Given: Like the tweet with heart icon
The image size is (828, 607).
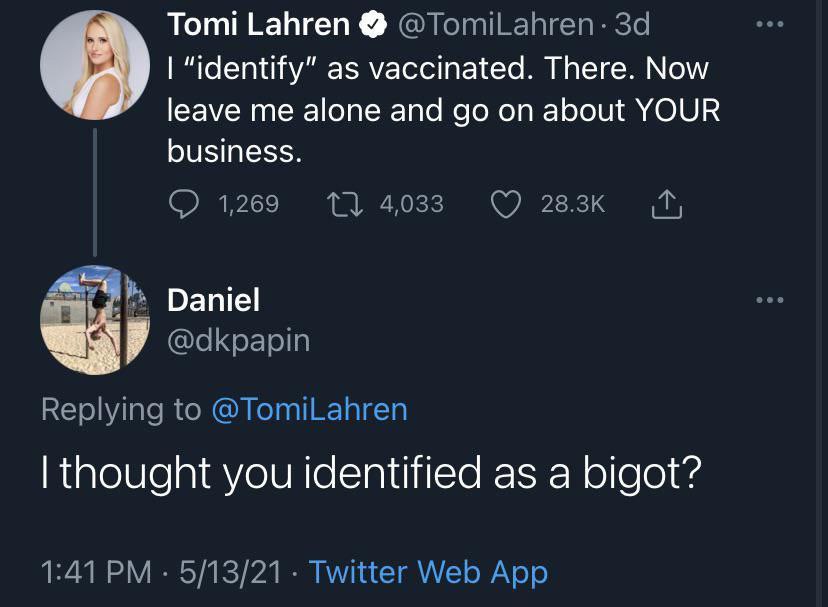Looking at the screenshot, I should click(x=508, y=204).
